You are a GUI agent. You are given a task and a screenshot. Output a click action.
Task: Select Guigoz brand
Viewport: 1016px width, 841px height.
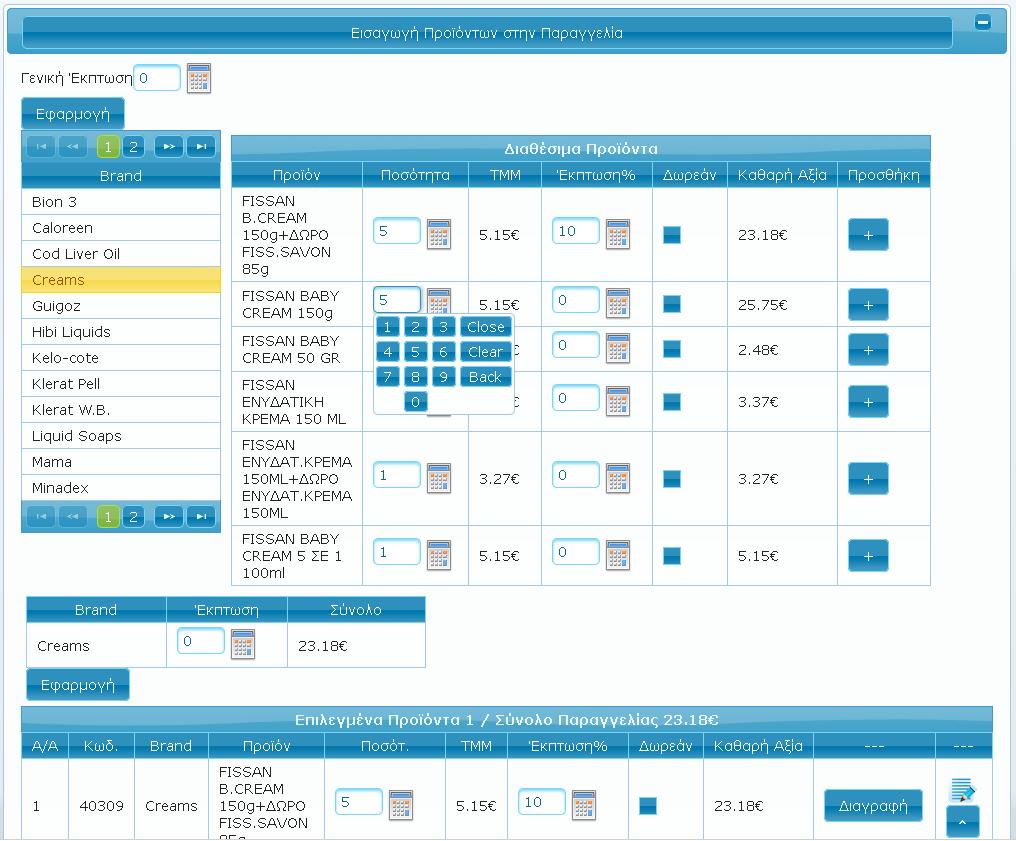point(121,306)
